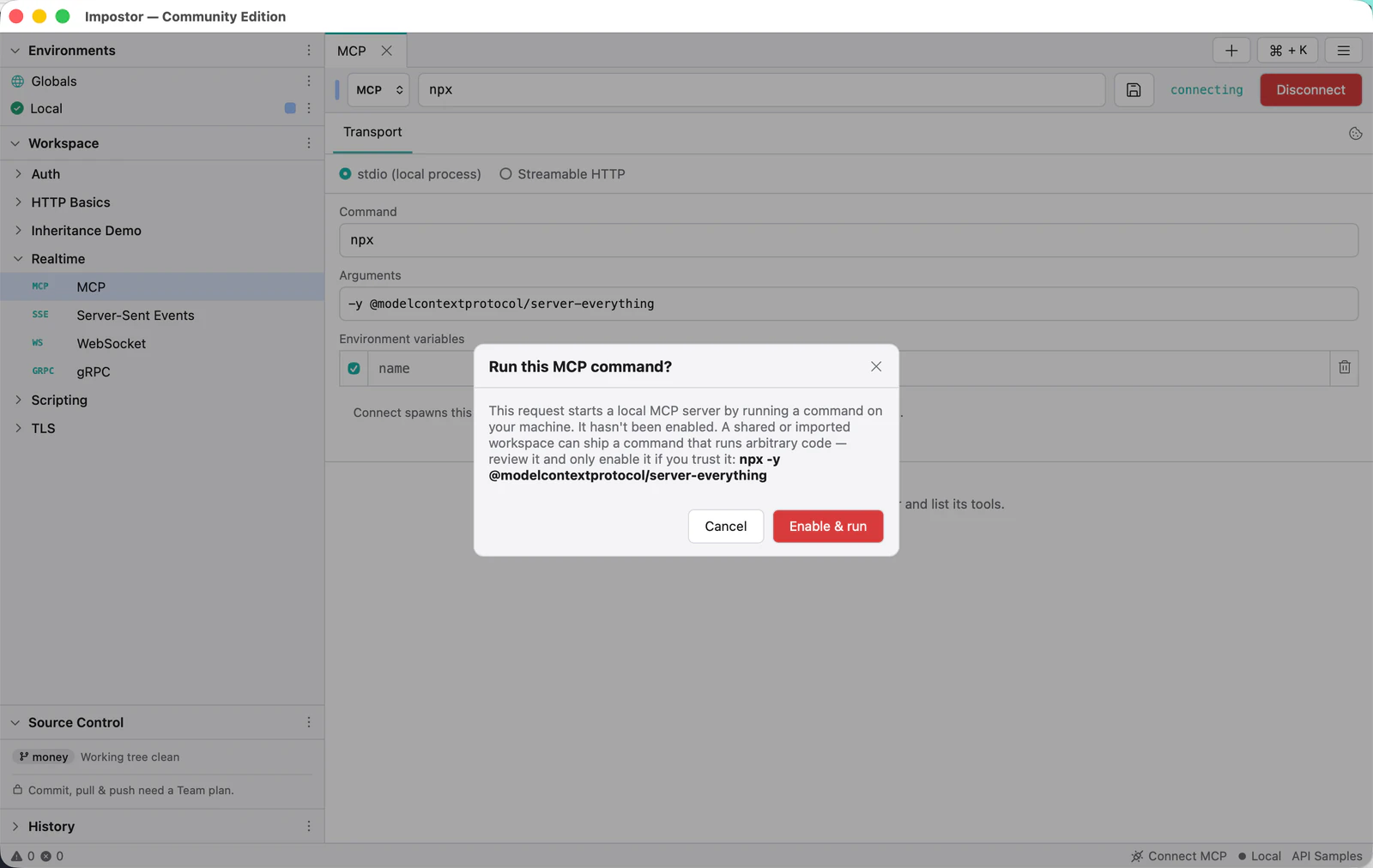Screen dimensions: 1373x868
Task: Open the History section kebab menu
Action: click(x=309, y=826)
